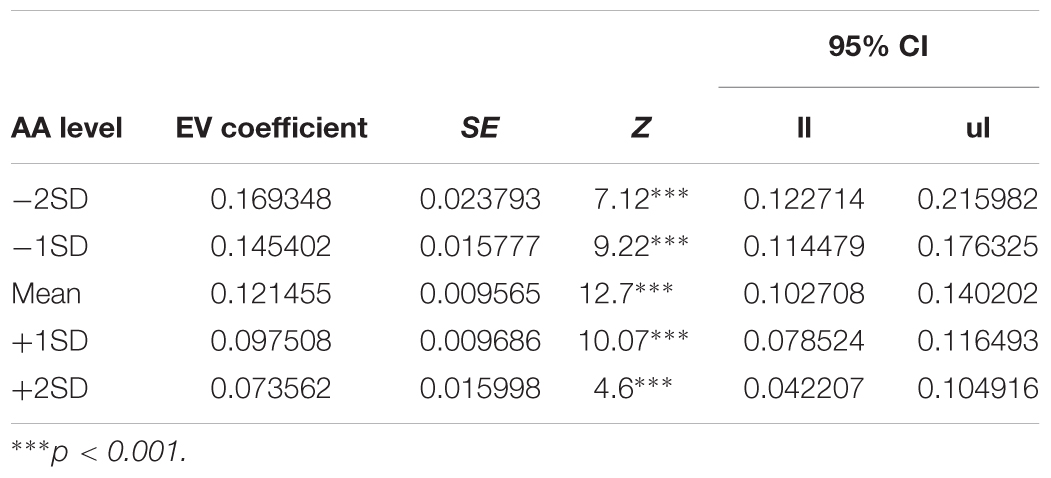Click the ul upper limit header
Screen dimensions: 1051x478
point(978,127)
